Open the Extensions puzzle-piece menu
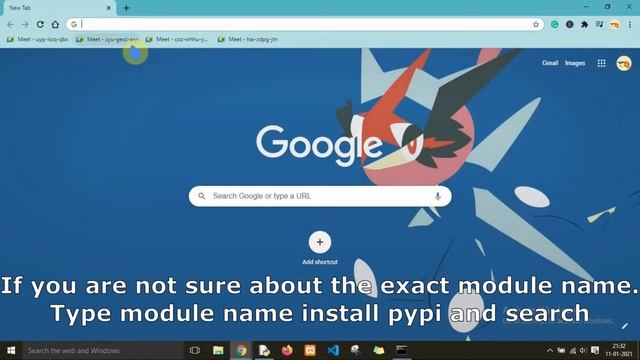Screen dimensions: 640x360 pyautogui.click(x=584, y=24)
